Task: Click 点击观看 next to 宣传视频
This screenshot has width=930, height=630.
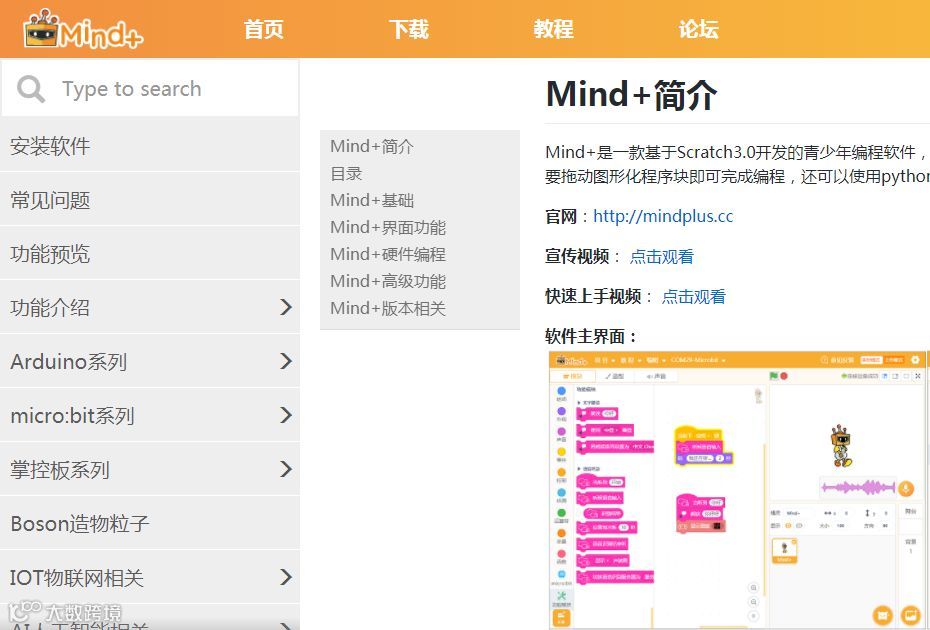Action: pyautogui.click(x=661, y=256)
